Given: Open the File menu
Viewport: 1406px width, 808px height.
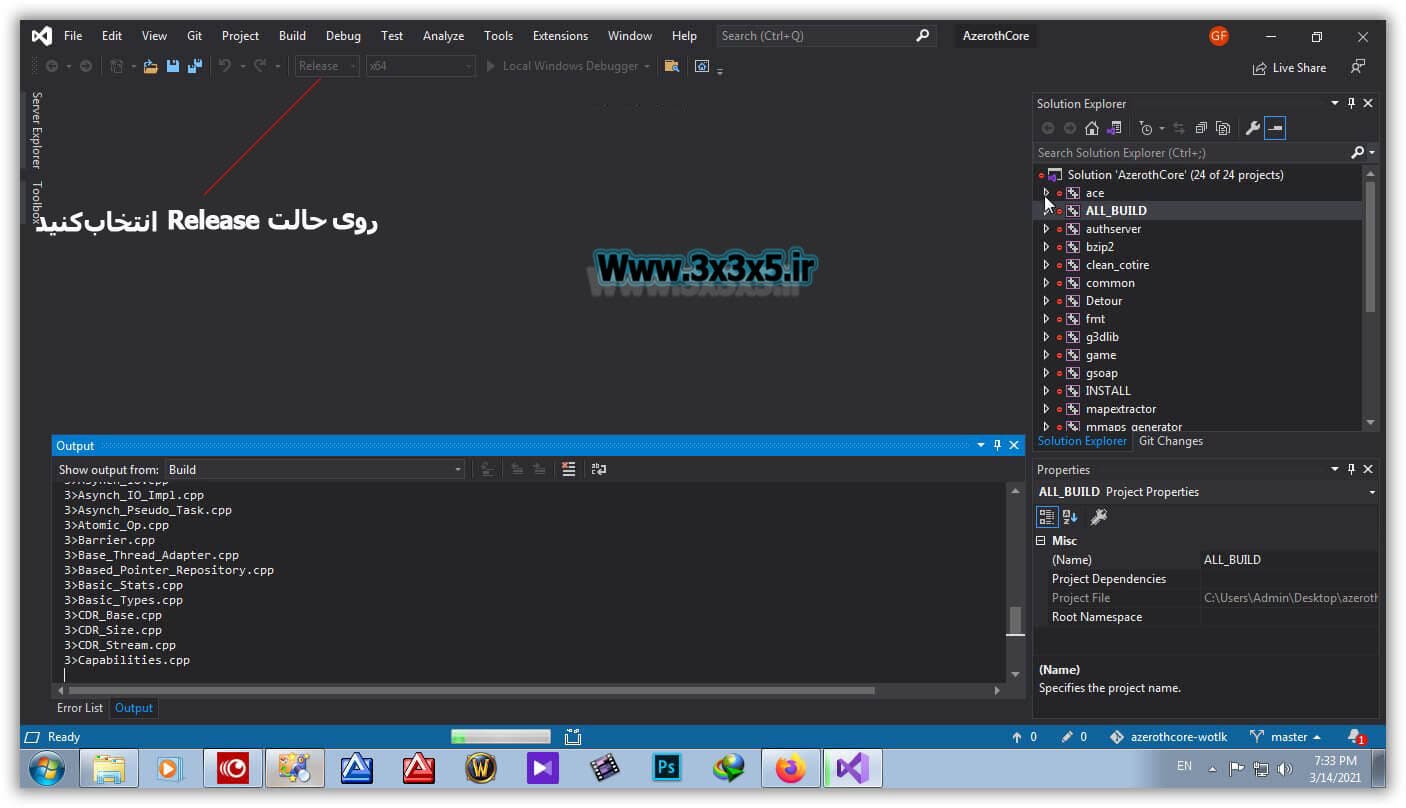Looking at the screenshot, I should [73, 36].
